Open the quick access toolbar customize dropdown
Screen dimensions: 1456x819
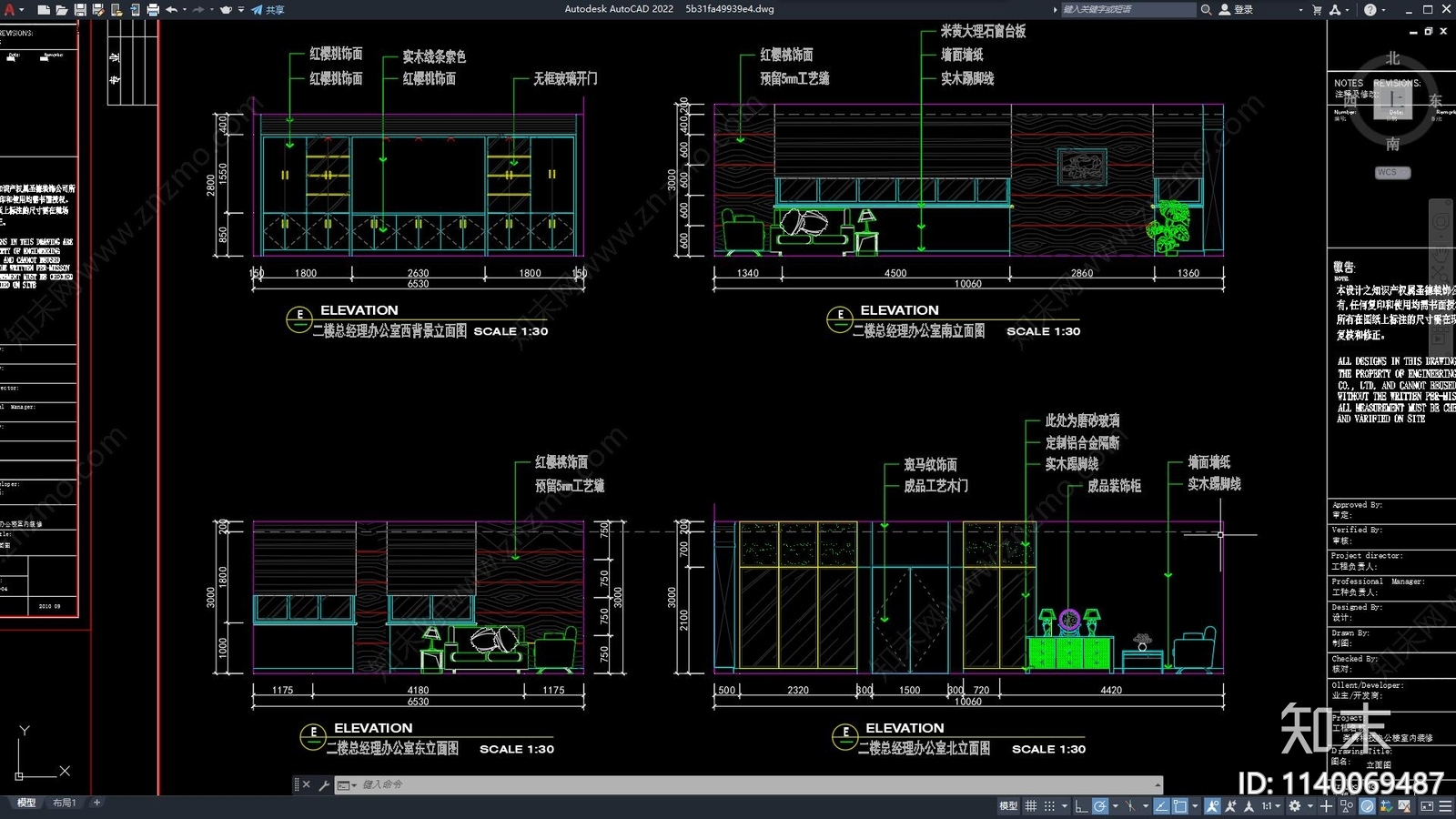coord(240,9)
